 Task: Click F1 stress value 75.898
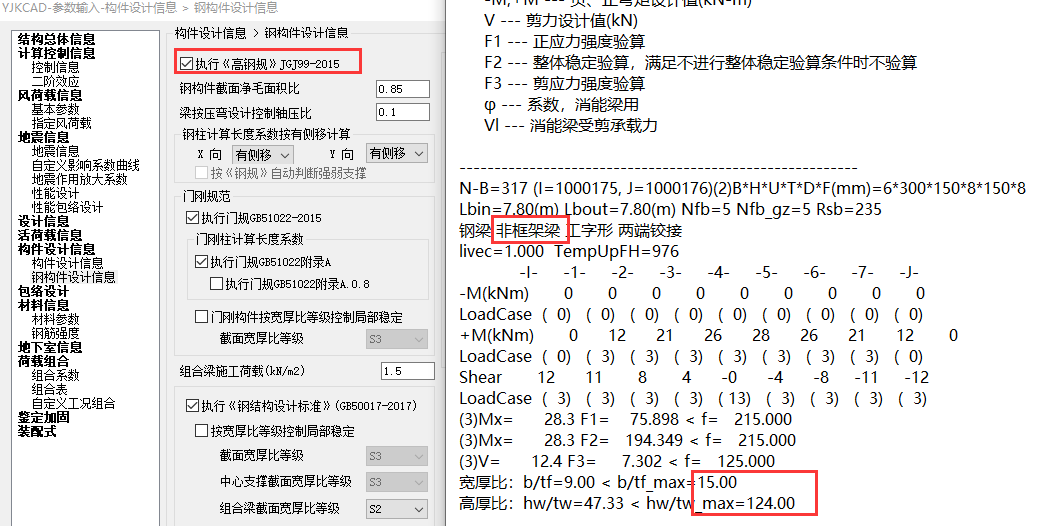653,420
